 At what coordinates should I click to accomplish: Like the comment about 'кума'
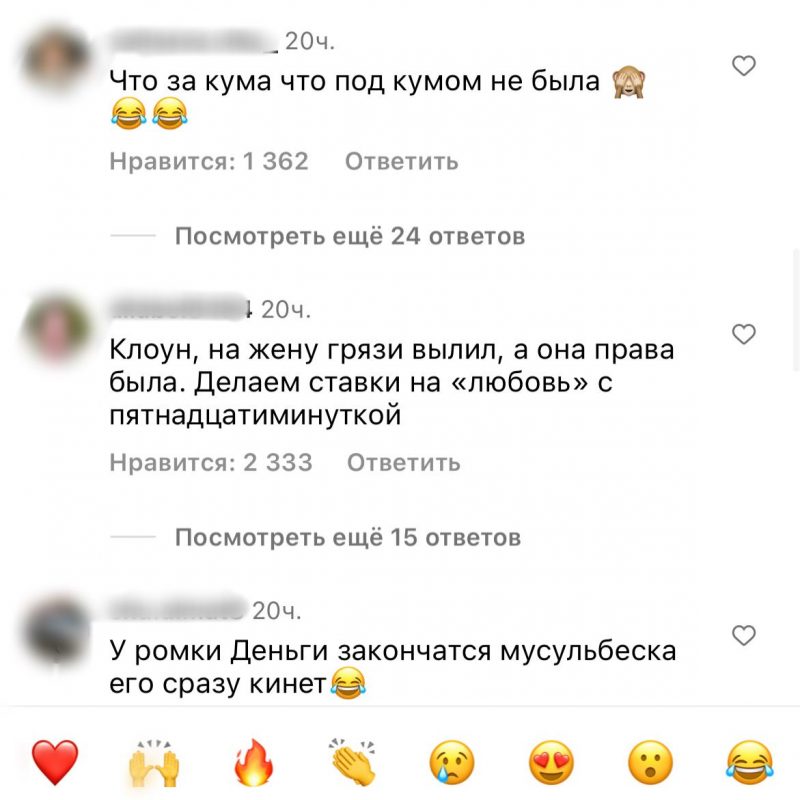click(743, 66)
